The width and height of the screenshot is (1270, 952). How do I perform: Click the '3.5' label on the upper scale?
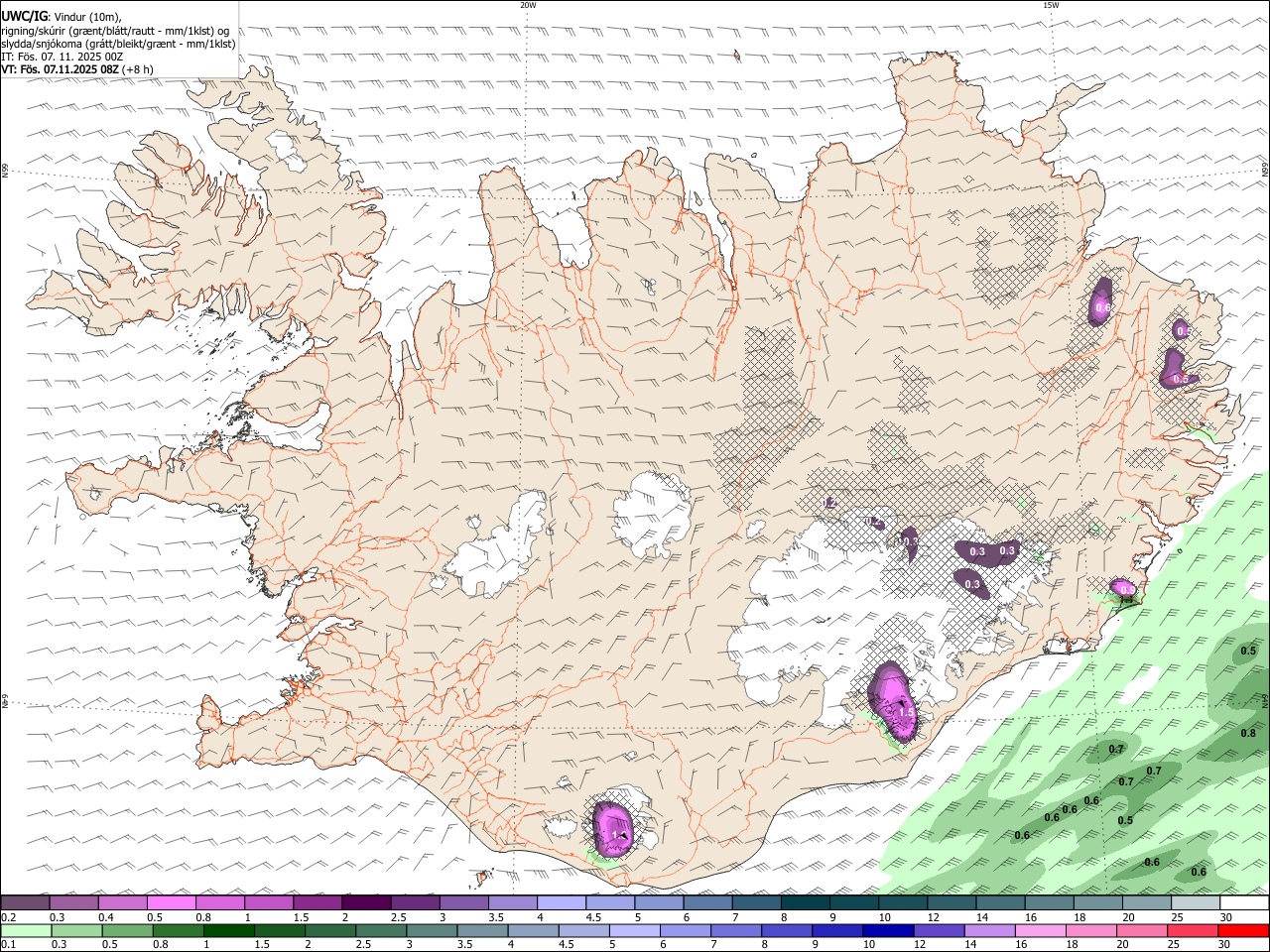[x=497, y=917]
